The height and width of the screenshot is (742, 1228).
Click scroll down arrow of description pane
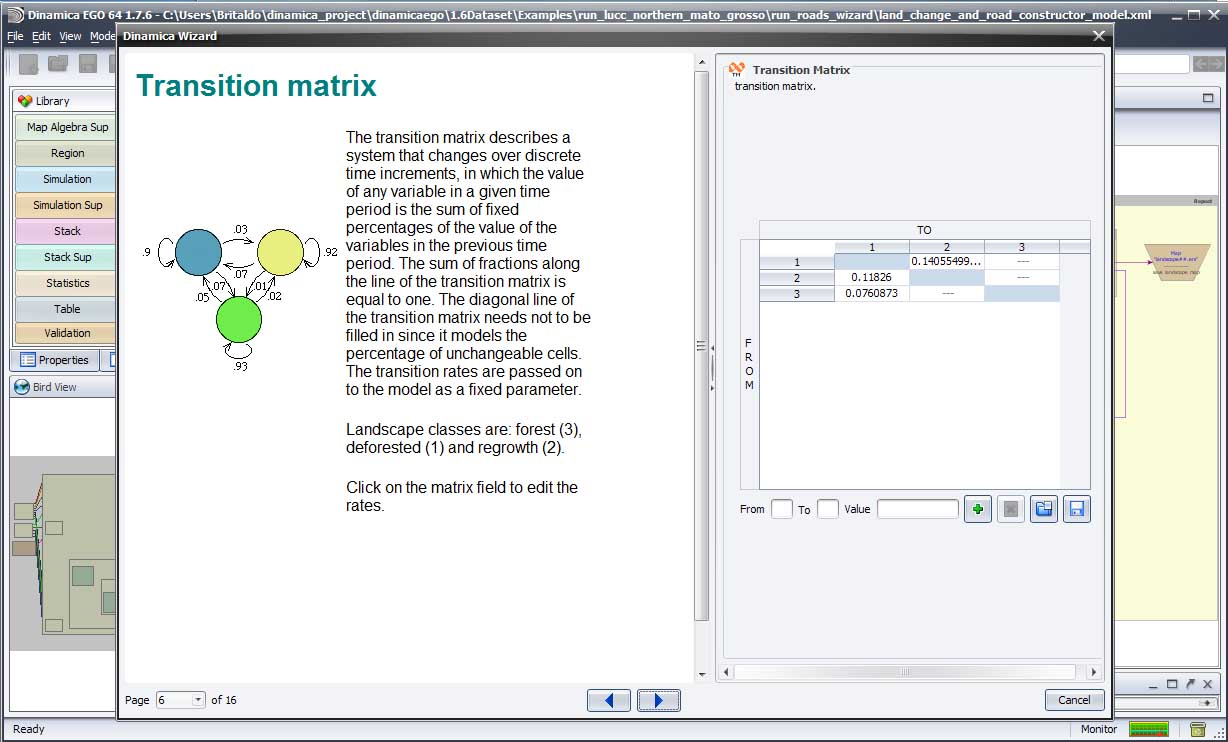[702, 674]
